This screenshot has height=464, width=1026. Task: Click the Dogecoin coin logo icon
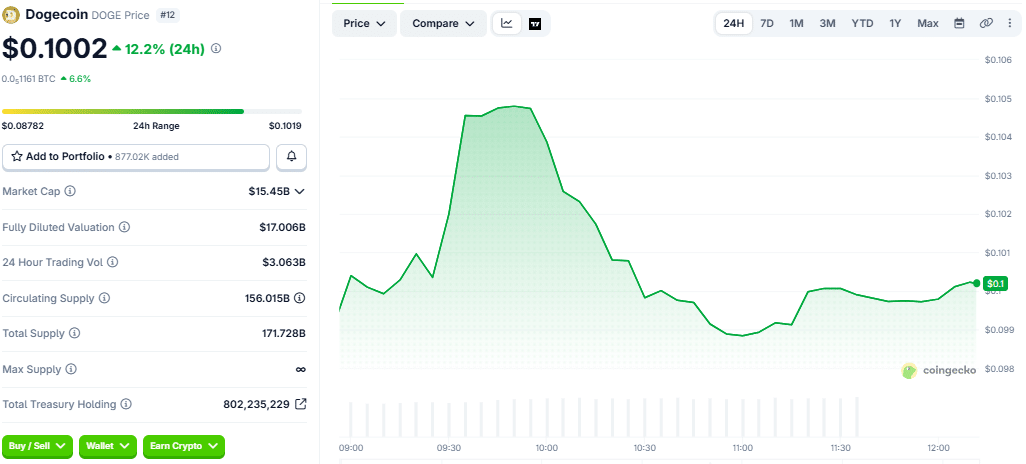pyautogui.click(x=11, y=14)
